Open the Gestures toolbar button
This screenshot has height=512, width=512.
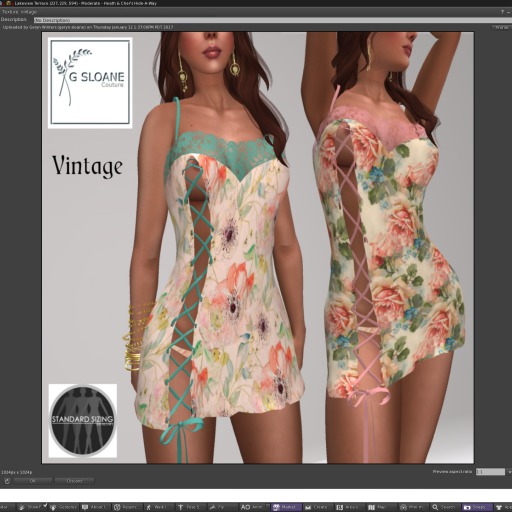[x=64, y=507]
